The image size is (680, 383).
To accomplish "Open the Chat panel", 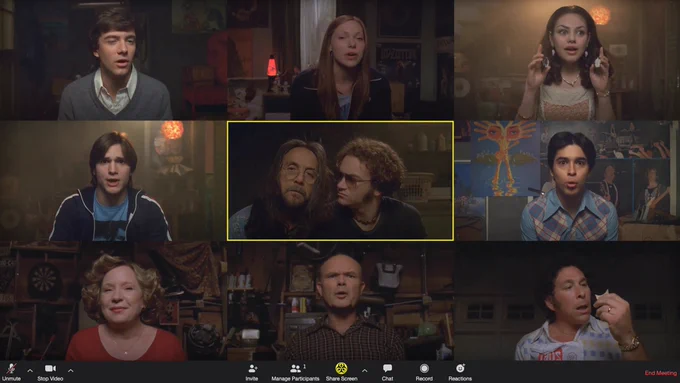I will tap(387, 372).
